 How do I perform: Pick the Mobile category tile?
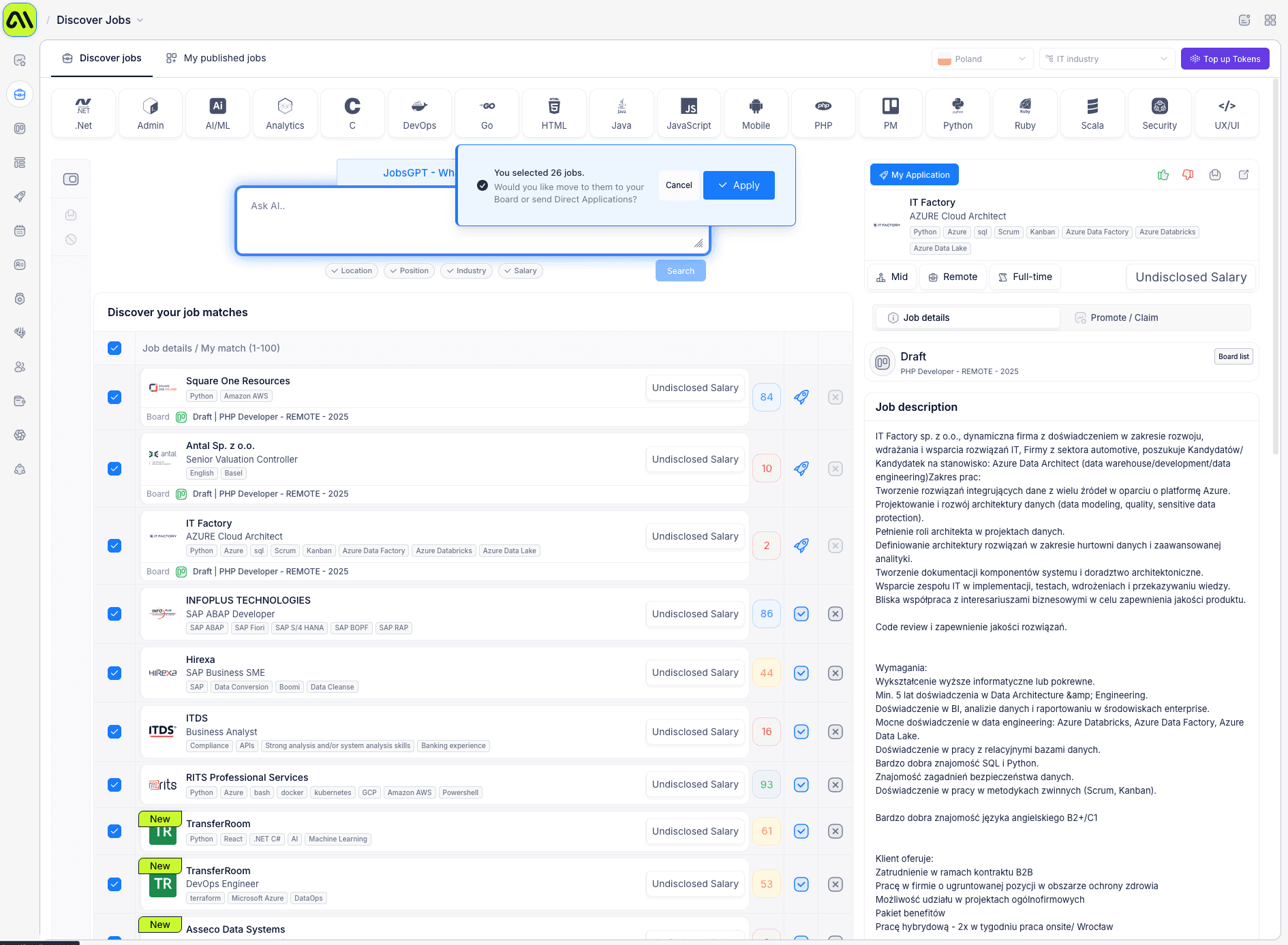[756, 114]
